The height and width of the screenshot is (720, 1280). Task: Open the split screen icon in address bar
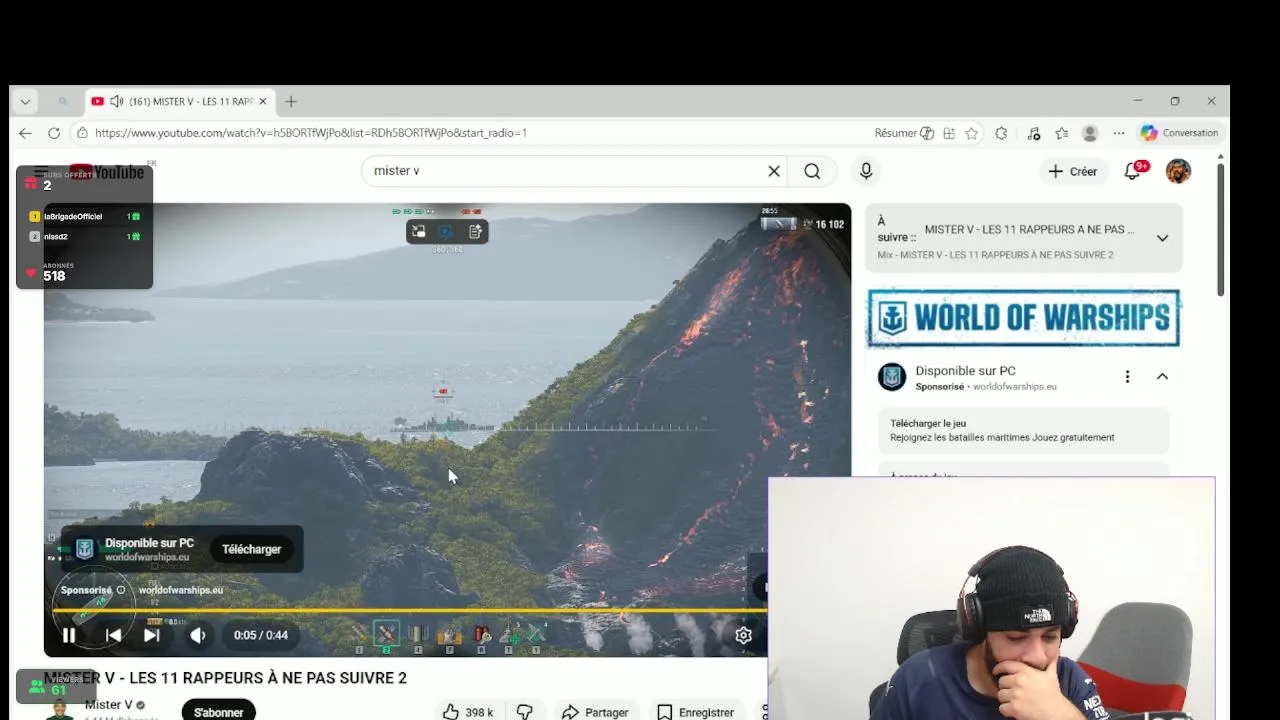pos(948,133)
